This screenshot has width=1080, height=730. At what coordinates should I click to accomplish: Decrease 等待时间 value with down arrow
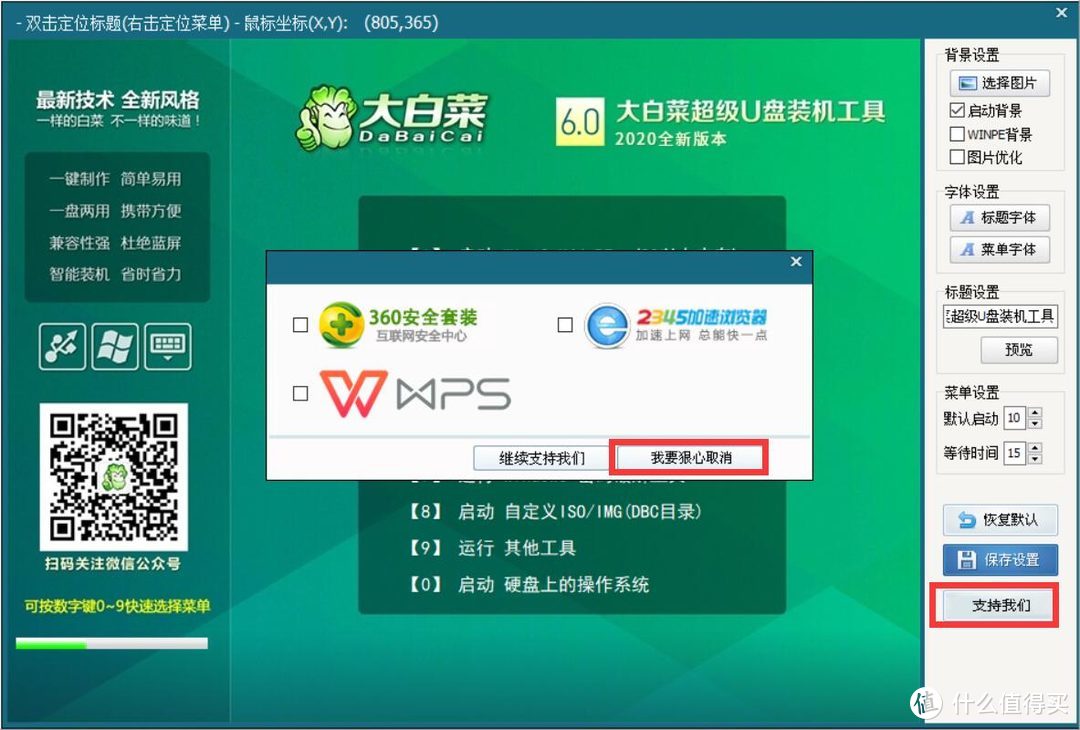(x=1035, y=459)
